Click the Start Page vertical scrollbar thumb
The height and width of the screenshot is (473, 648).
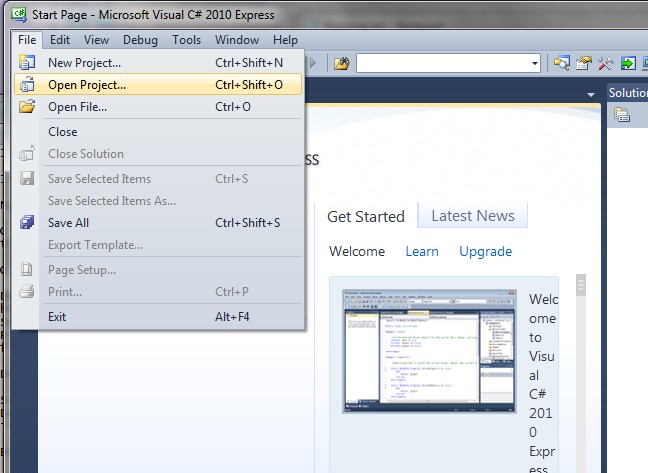coord(581,285)
